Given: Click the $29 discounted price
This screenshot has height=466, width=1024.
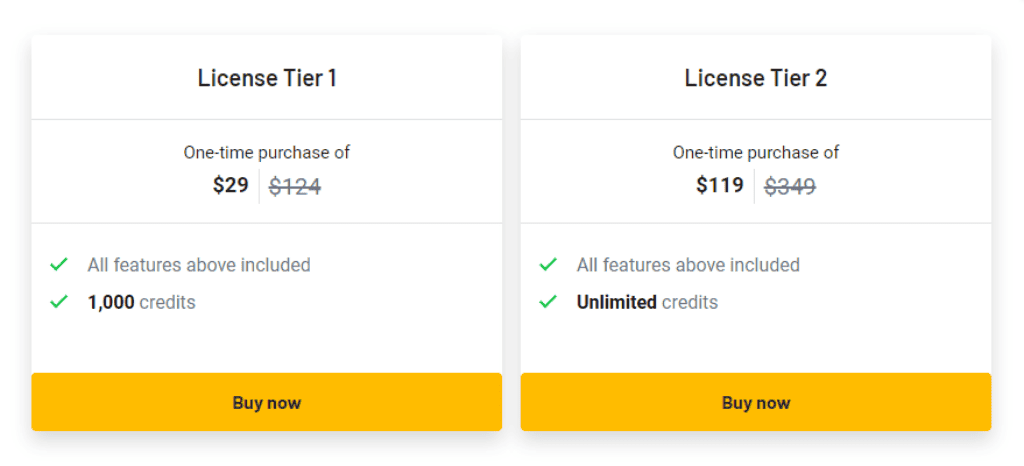Looking at the screenshot, I should point(231,185).
